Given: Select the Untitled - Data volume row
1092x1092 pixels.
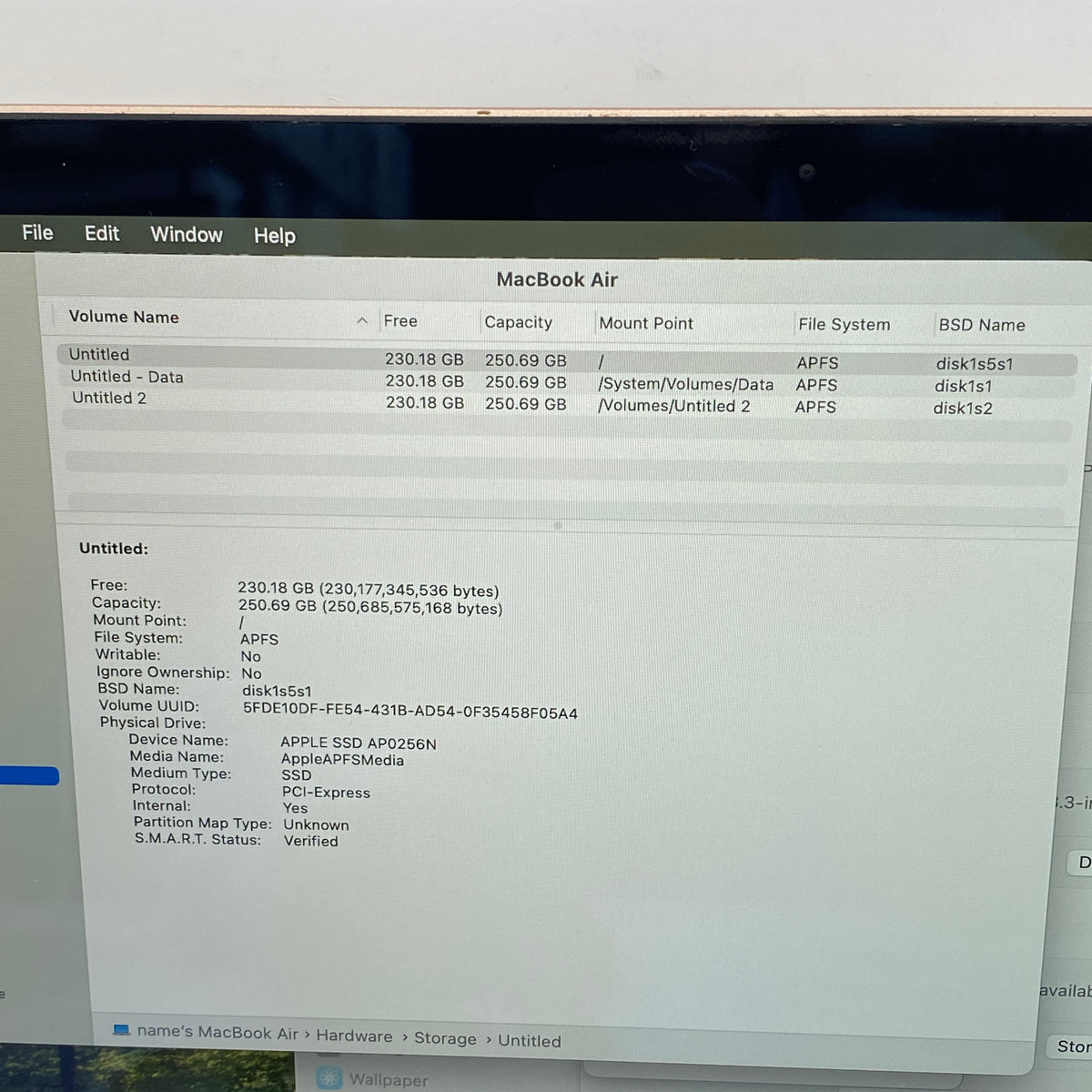Looking at the screenshot, I should point(566,381).
